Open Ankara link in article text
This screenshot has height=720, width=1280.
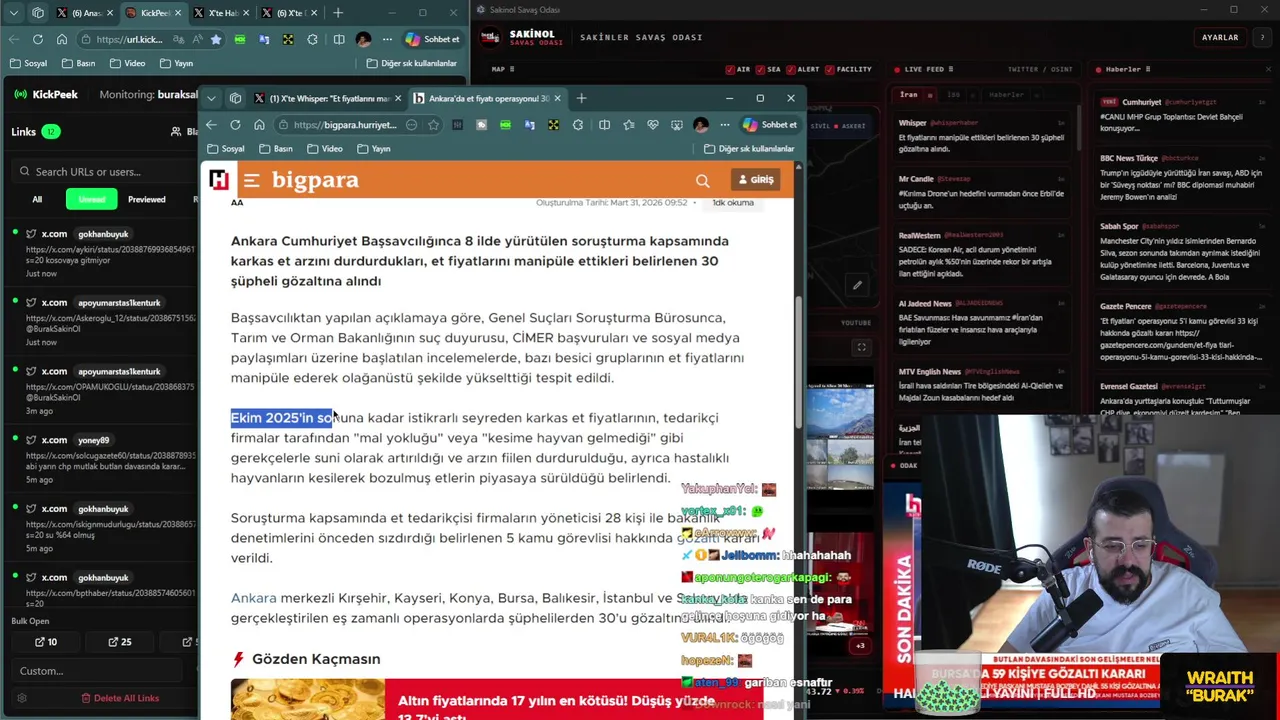[253, 598]
